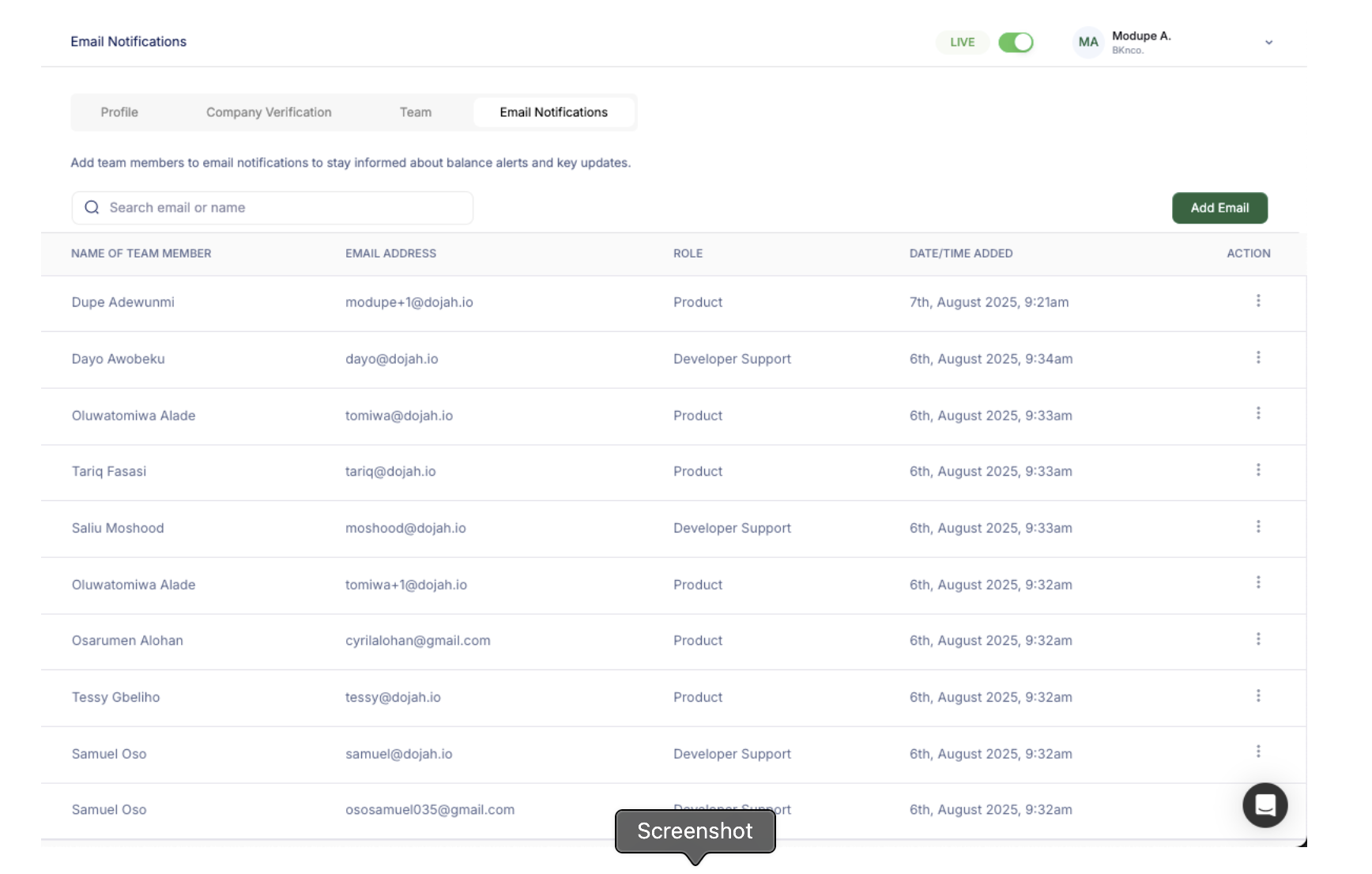Open row options for Tessy Gbeliho
This screenshot has height=874, width=1372.
point(1258,696)
